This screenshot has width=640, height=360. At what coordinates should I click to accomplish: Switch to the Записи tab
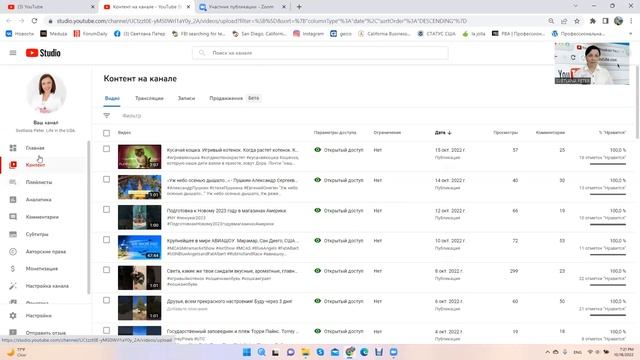click(187, 98)
